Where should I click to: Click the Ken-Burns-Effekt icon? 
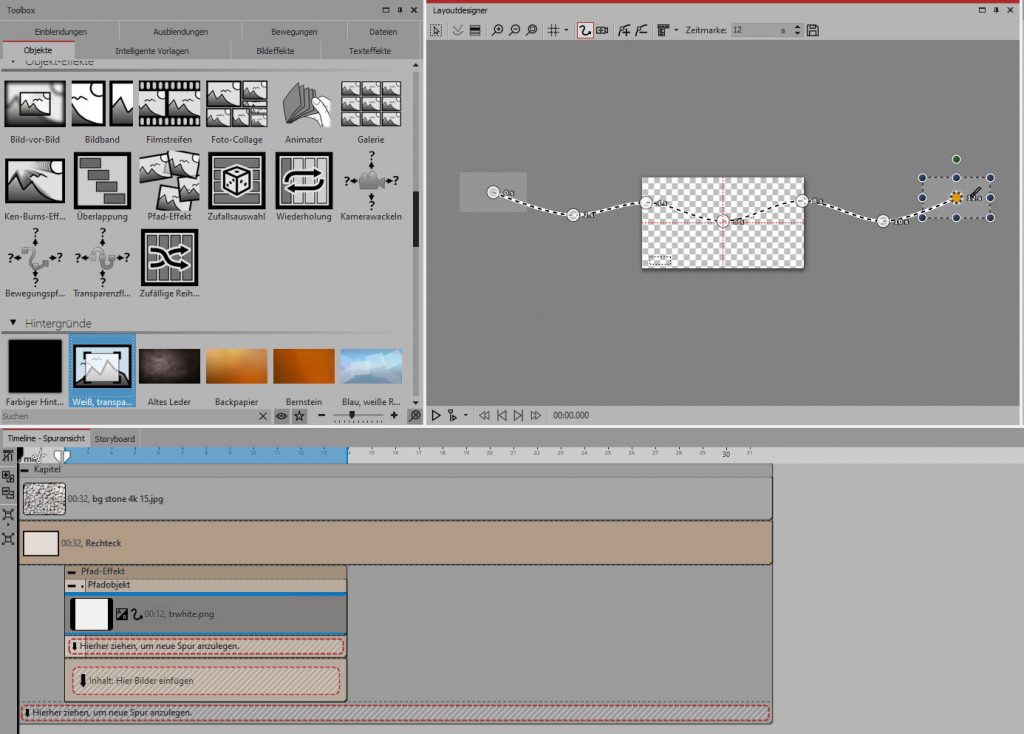tap(35, 179)
